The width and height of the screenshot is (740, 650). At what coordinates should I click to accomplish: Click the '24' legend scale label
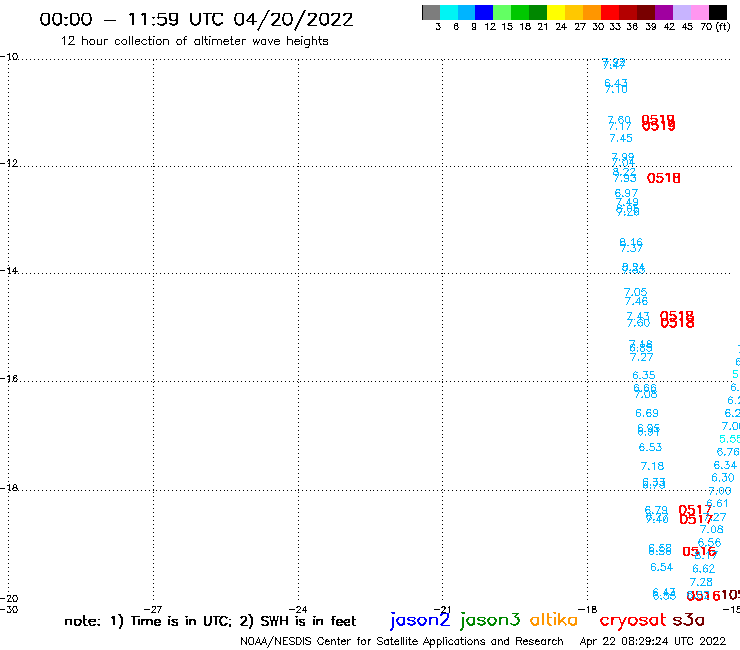click(561, 27)
